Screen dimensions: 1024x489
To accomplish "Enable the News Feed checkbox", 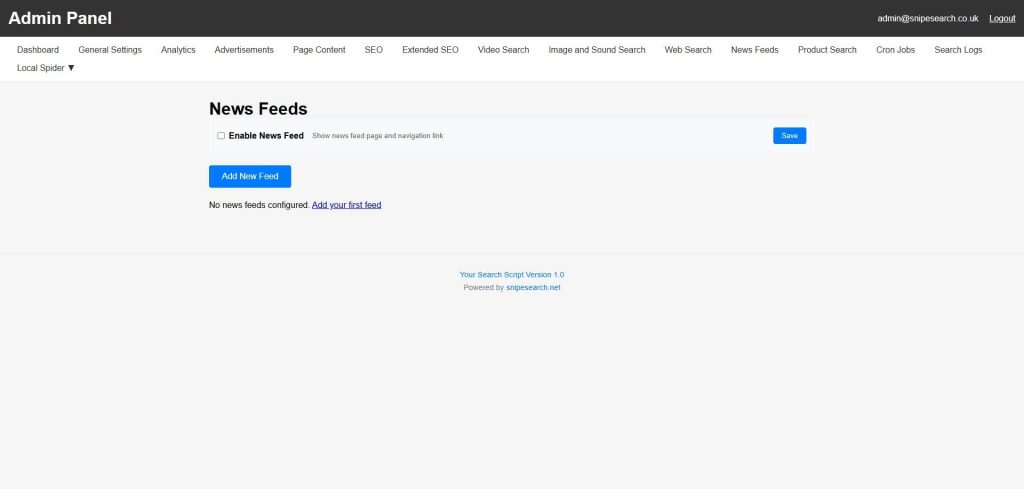I will point(221,136).
